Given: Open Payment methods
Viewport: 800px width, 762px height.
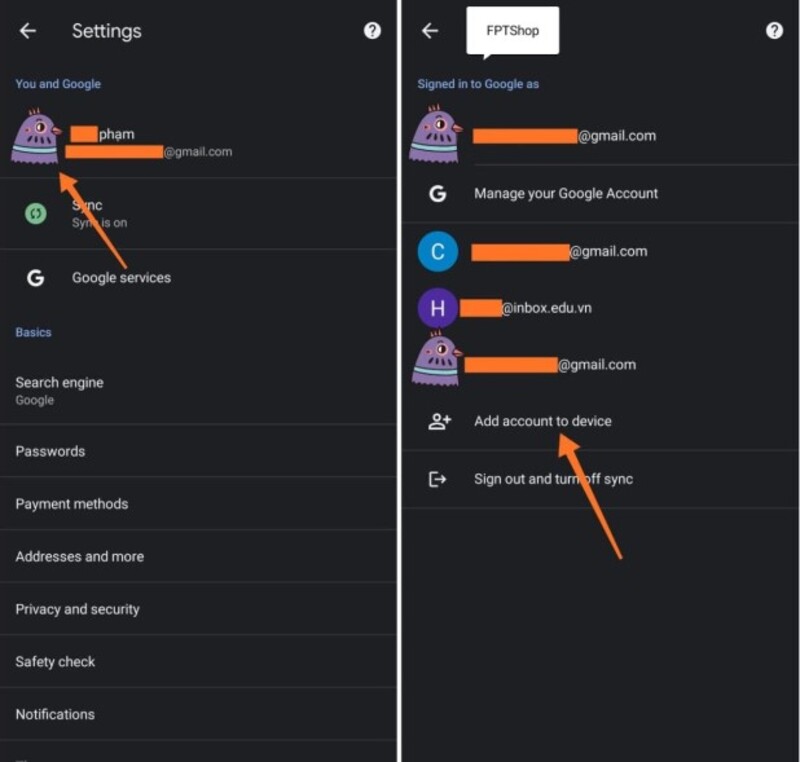Looking at the screenshot, I should pos(198,504).
